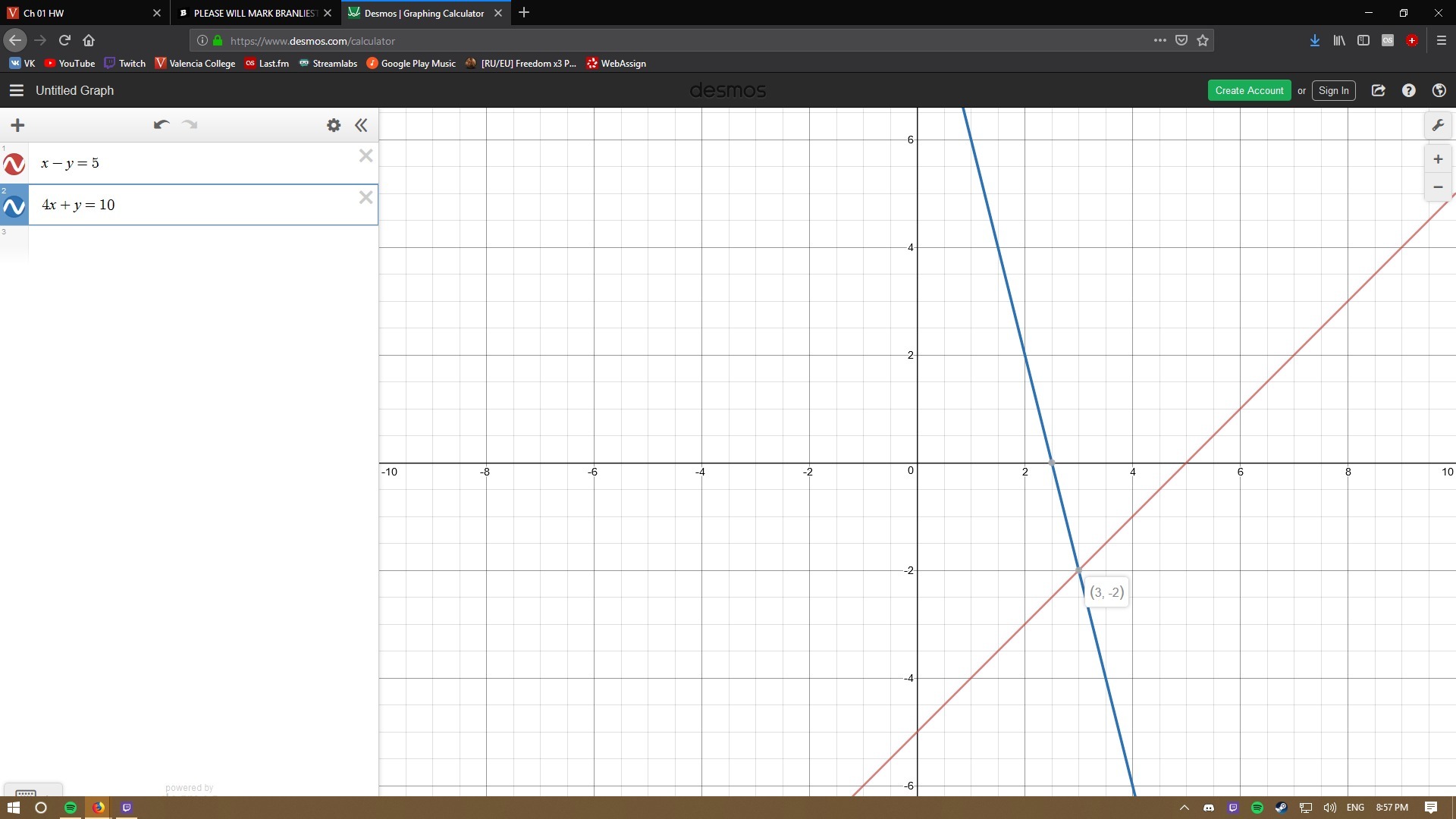Image resolution: width=1456 pixels, height=819 pixels.
Task: Click the Sign In button
Action: click(x=1333, y=90)
